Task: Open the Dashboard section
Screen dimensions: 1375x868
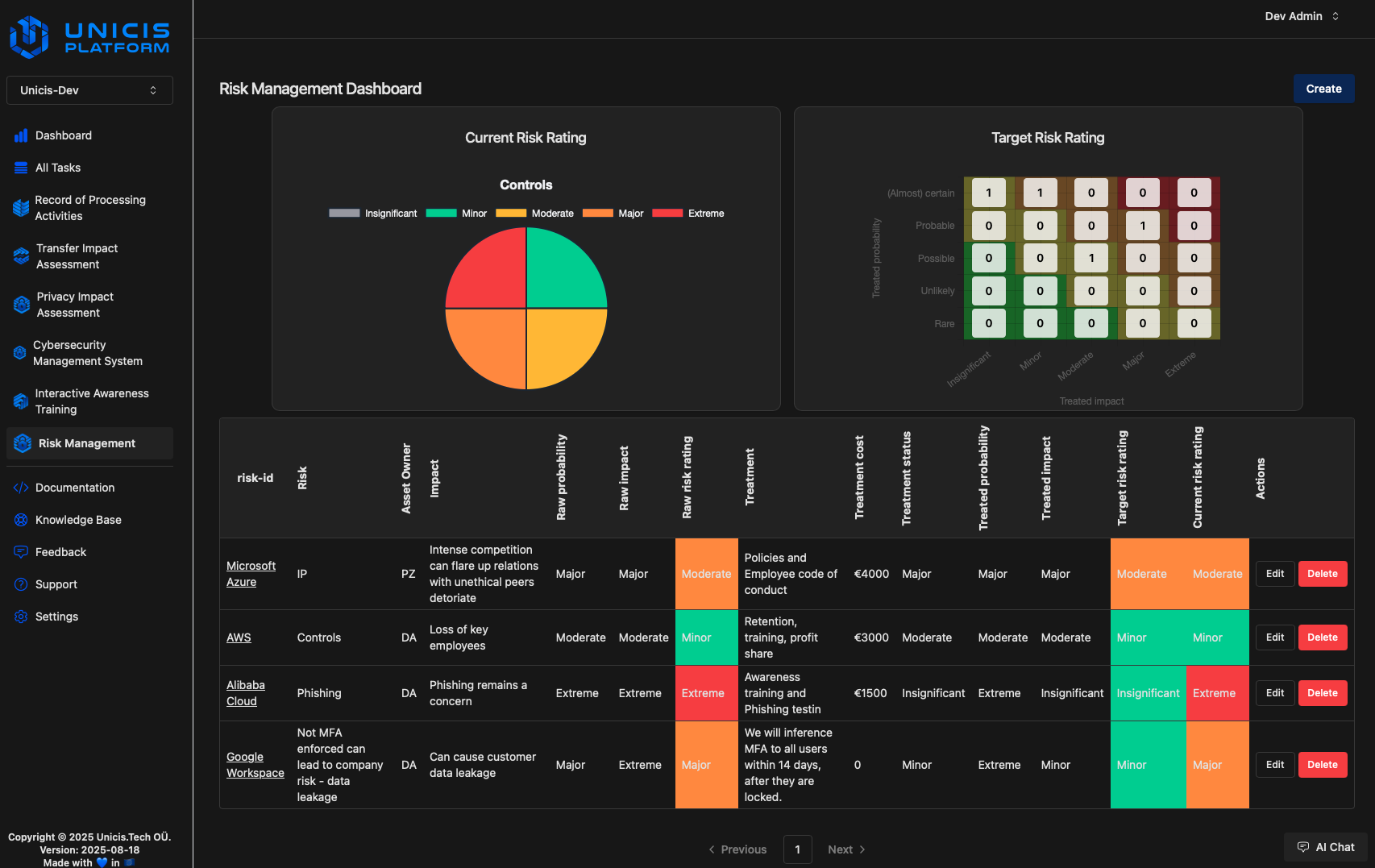Action: point(64,135)
